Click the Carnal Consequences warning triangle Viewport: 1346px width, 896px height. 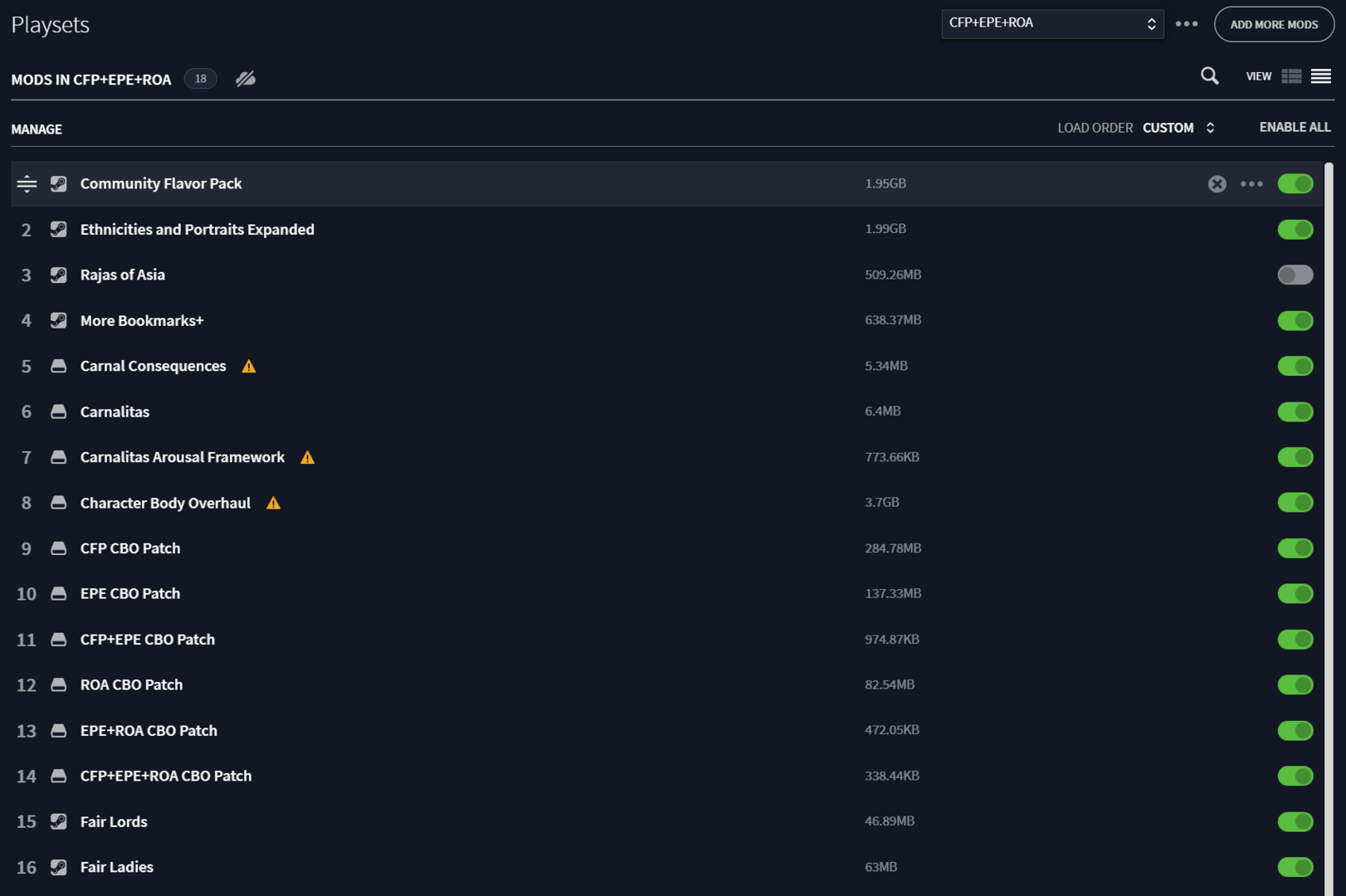click(249, 367)
